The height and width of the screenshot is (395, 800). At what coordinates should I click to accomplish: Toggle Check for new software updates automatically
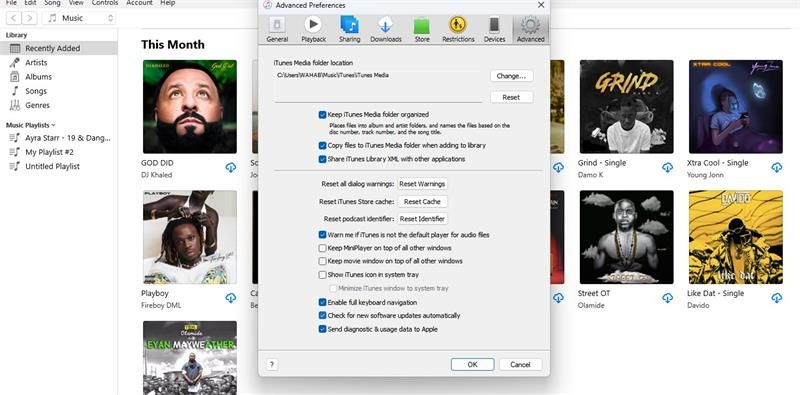tap(322, 316)
